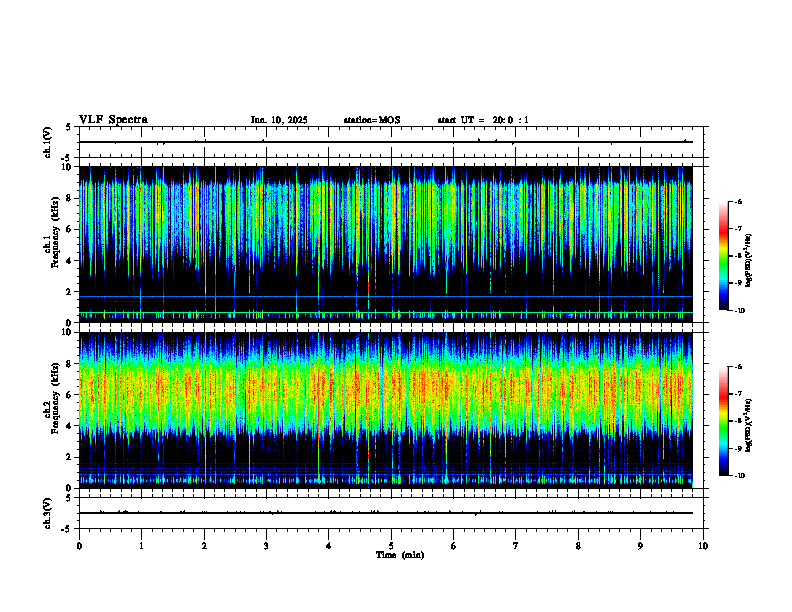
Task: Click the ch.1 spectrogram color scale bar
Action: coord(724,256)
